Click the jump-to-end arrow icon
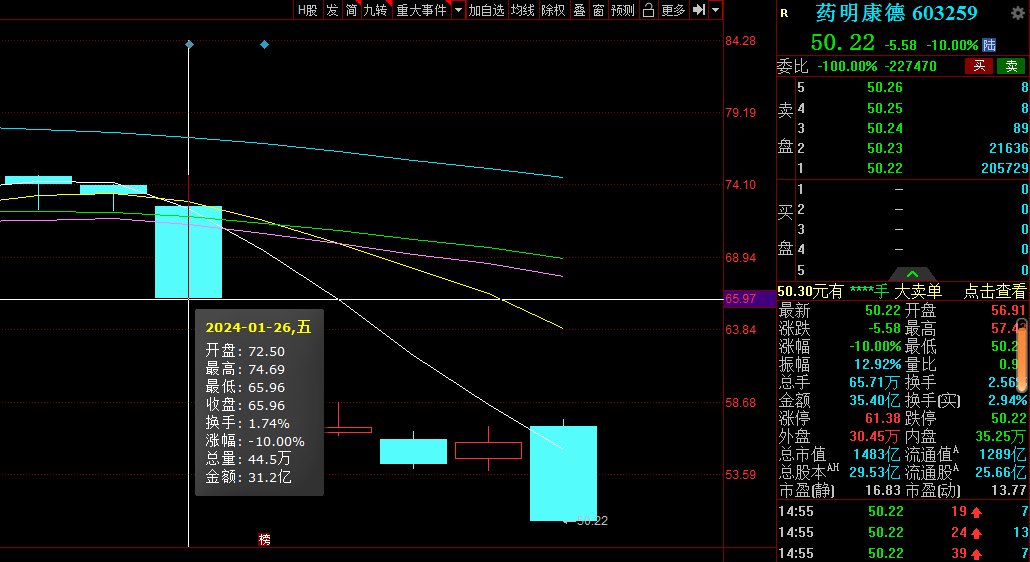The image size is (1030, 562). coord(699,10)
